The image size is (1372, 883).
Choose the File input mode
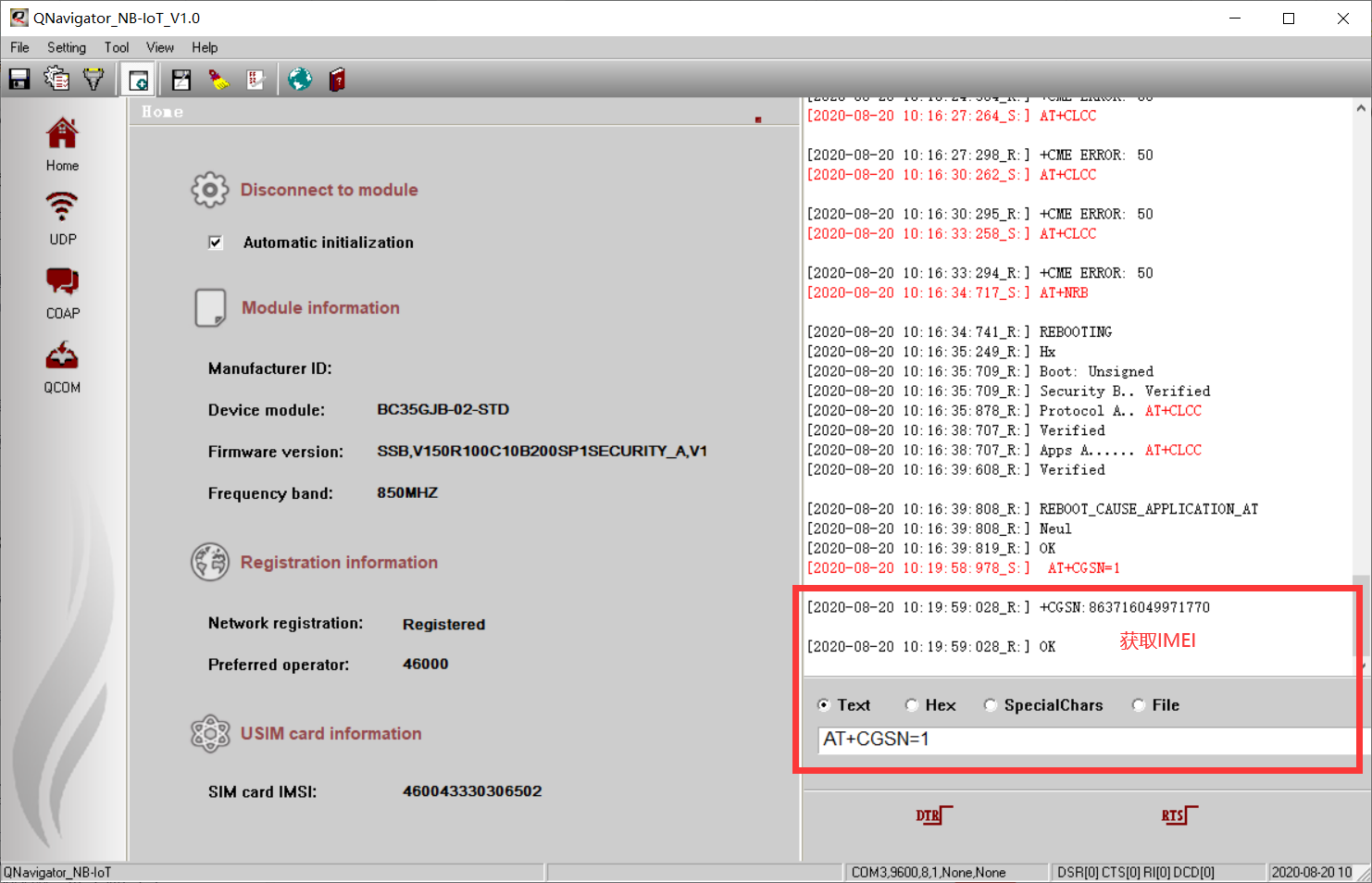coord(1138,704)
